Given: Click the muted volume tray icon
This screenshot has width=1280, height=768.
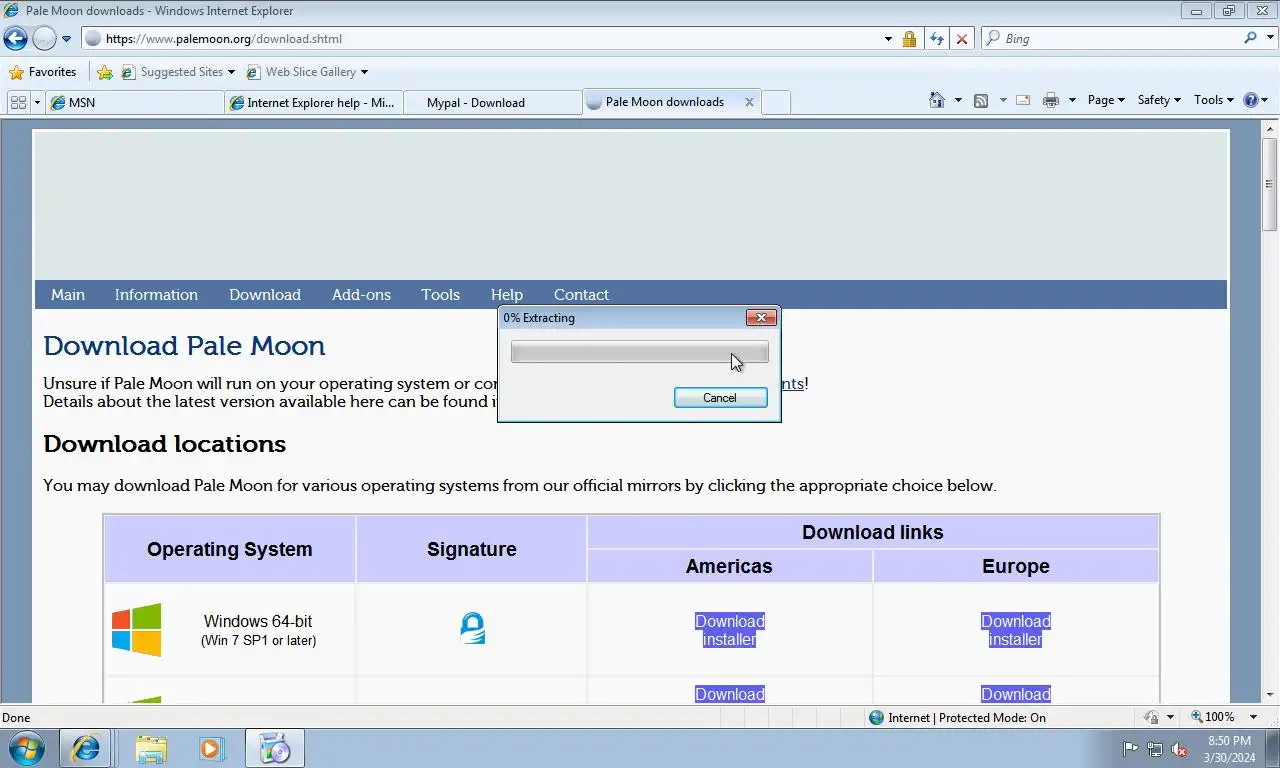Looking at the screenshot, I should [1179, 748].
